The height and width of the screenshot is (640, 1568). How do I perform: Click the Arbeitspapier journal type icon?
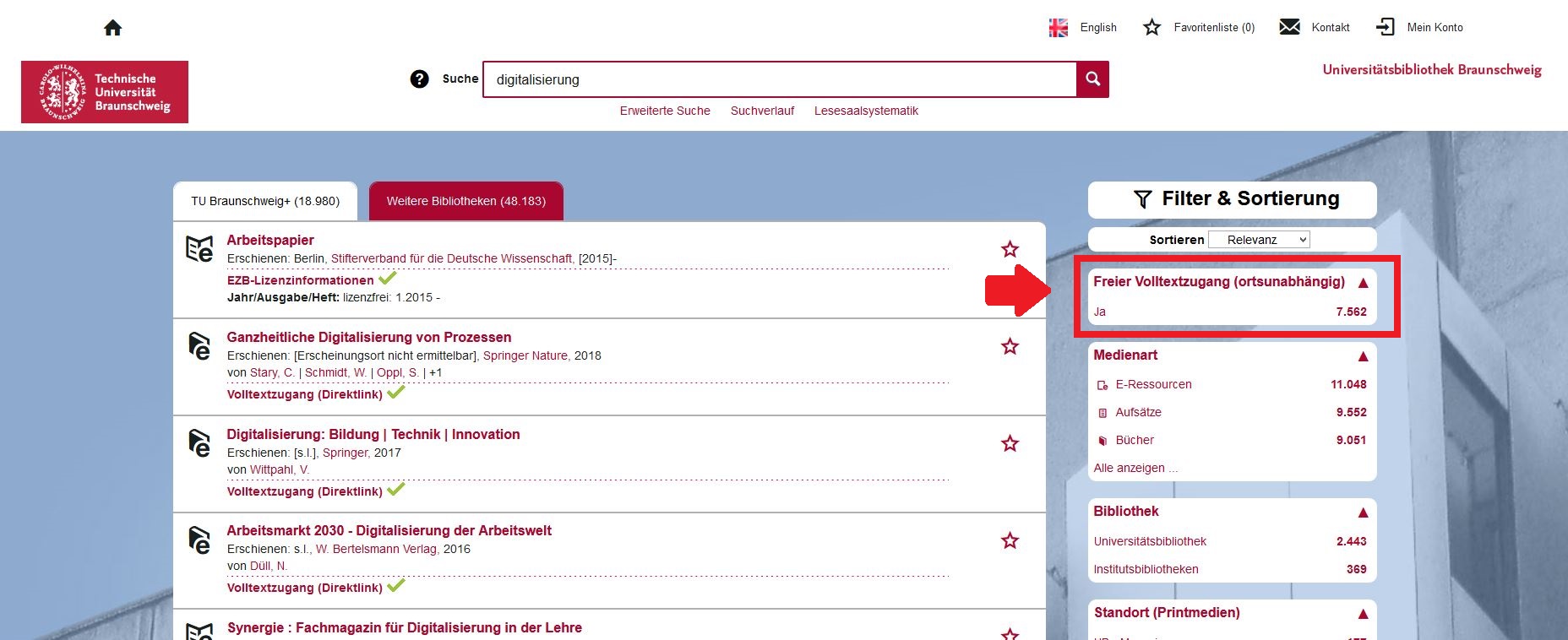pyautogui.click(x=199, y=249)
